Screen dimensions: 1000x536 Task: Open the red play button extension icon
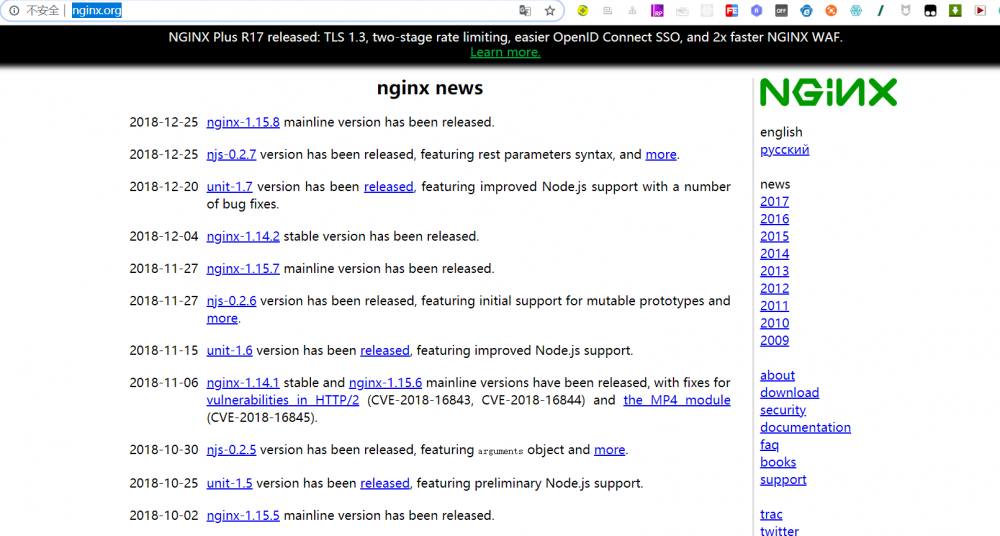[980, 10]
